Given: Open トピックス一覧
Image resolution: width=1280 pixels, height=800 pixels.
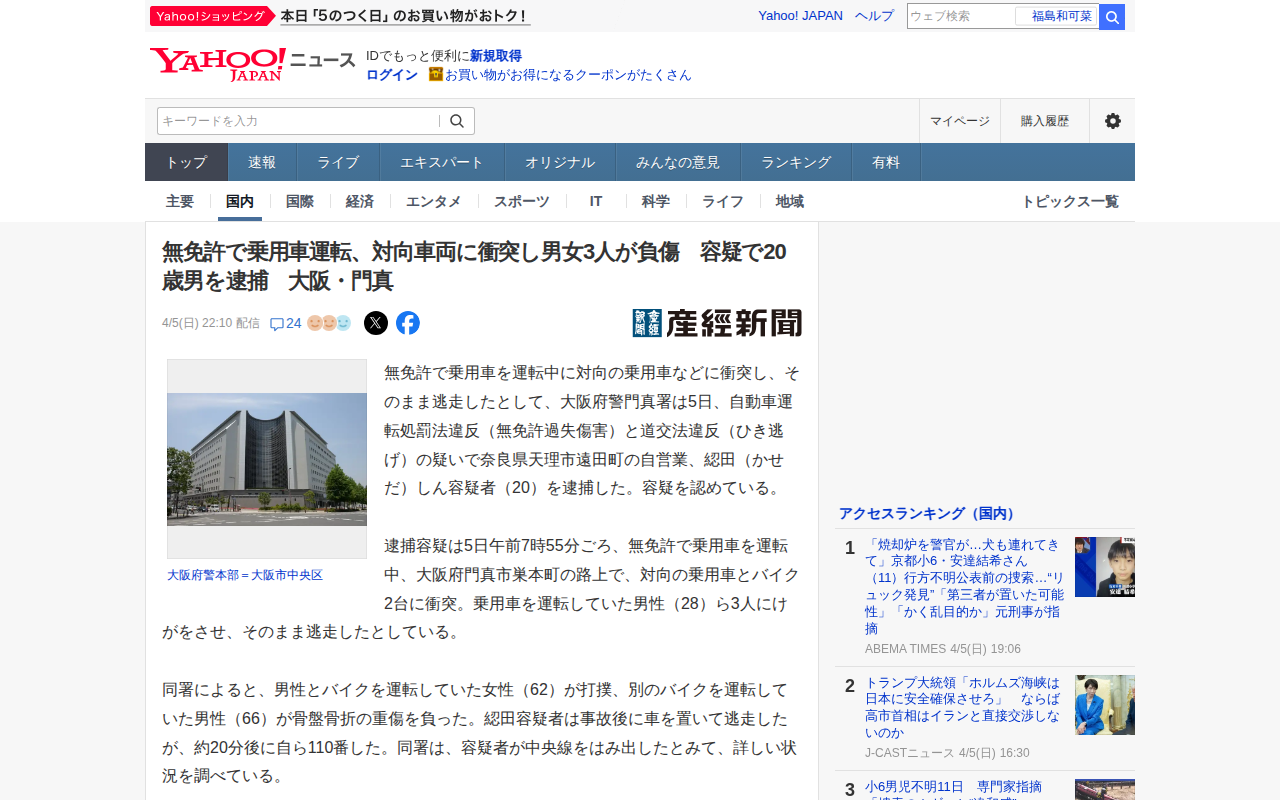Looking at the screenshot, I should [1070, 201].
